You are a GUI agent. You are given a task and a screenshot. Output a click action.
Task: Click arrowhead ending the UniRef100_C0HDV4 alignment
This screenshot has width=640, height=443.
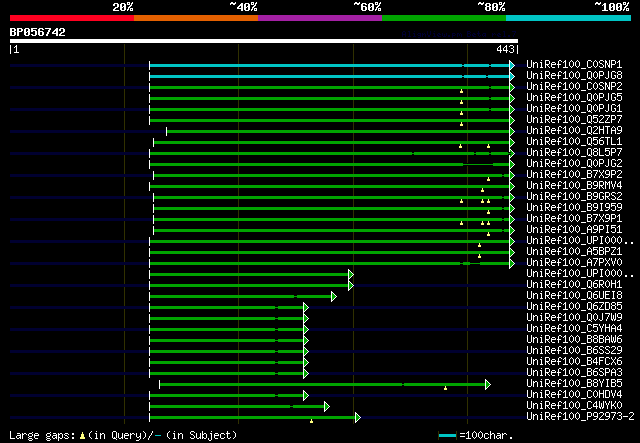click(306, 396)
